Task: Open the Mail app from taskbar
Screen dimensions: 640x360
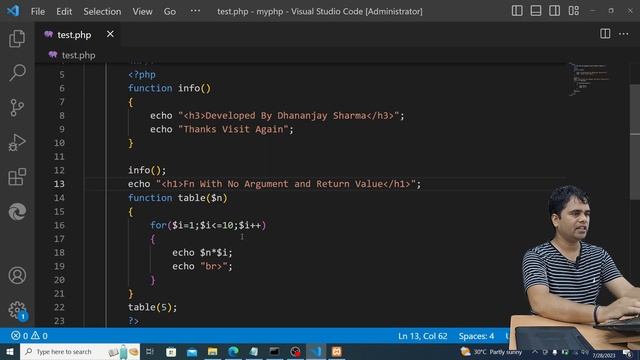Action: pos(191,351)
